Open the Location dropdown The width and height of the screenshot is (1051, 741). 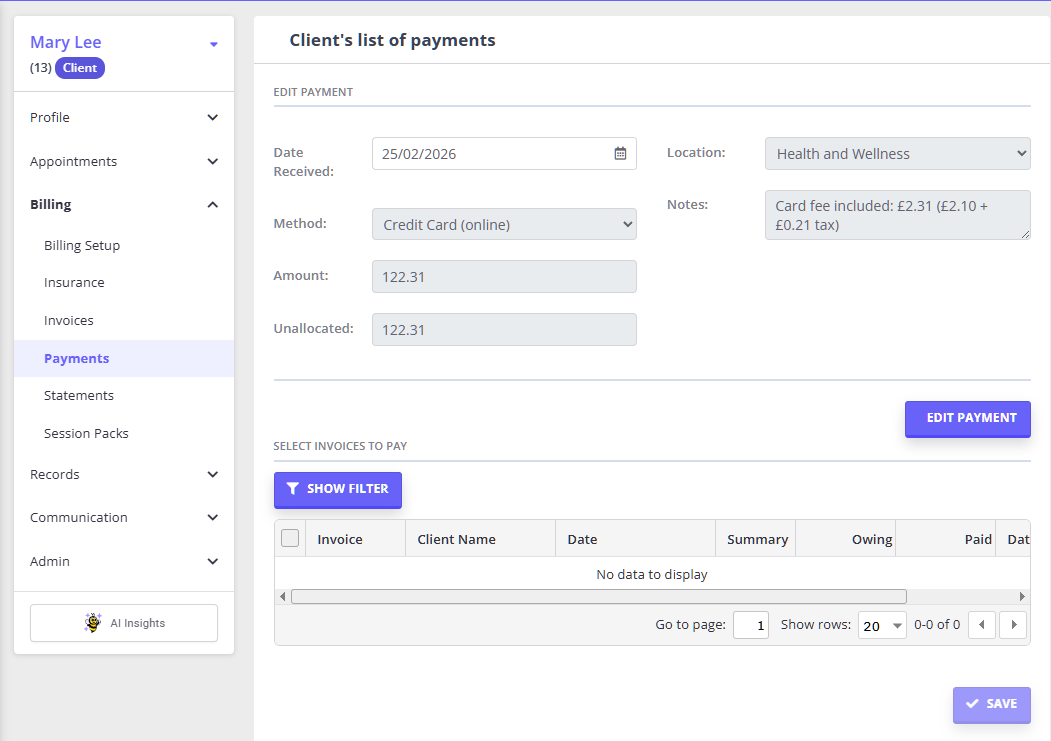point(897,154)
